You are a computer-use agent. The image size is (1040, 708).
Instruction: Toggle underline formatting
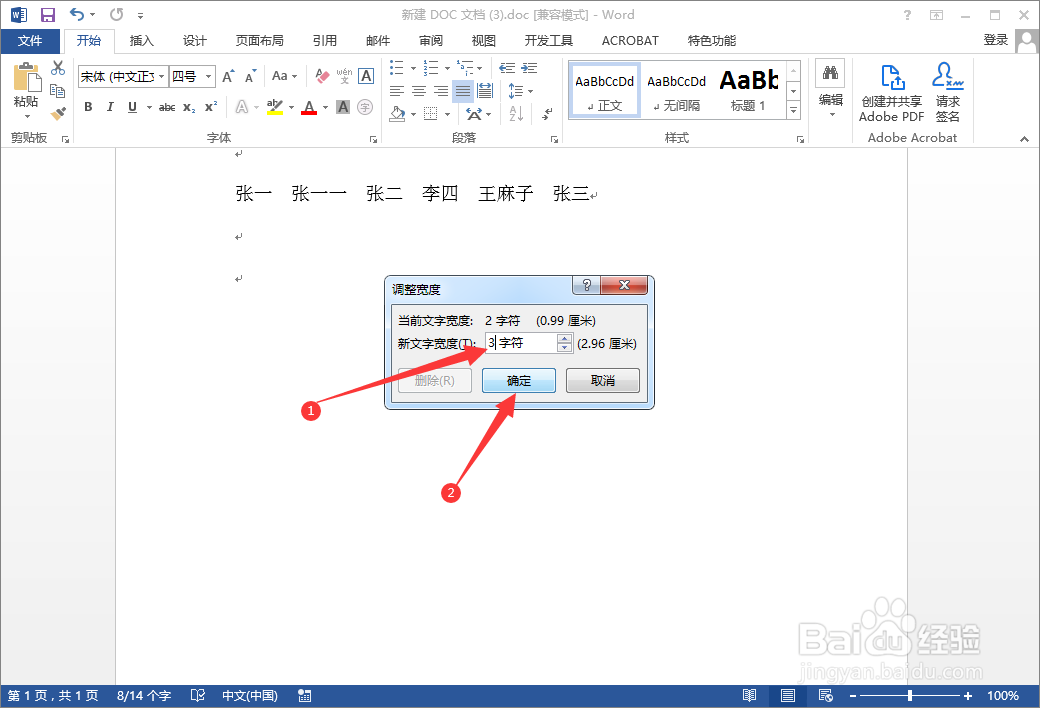(131, 107)
